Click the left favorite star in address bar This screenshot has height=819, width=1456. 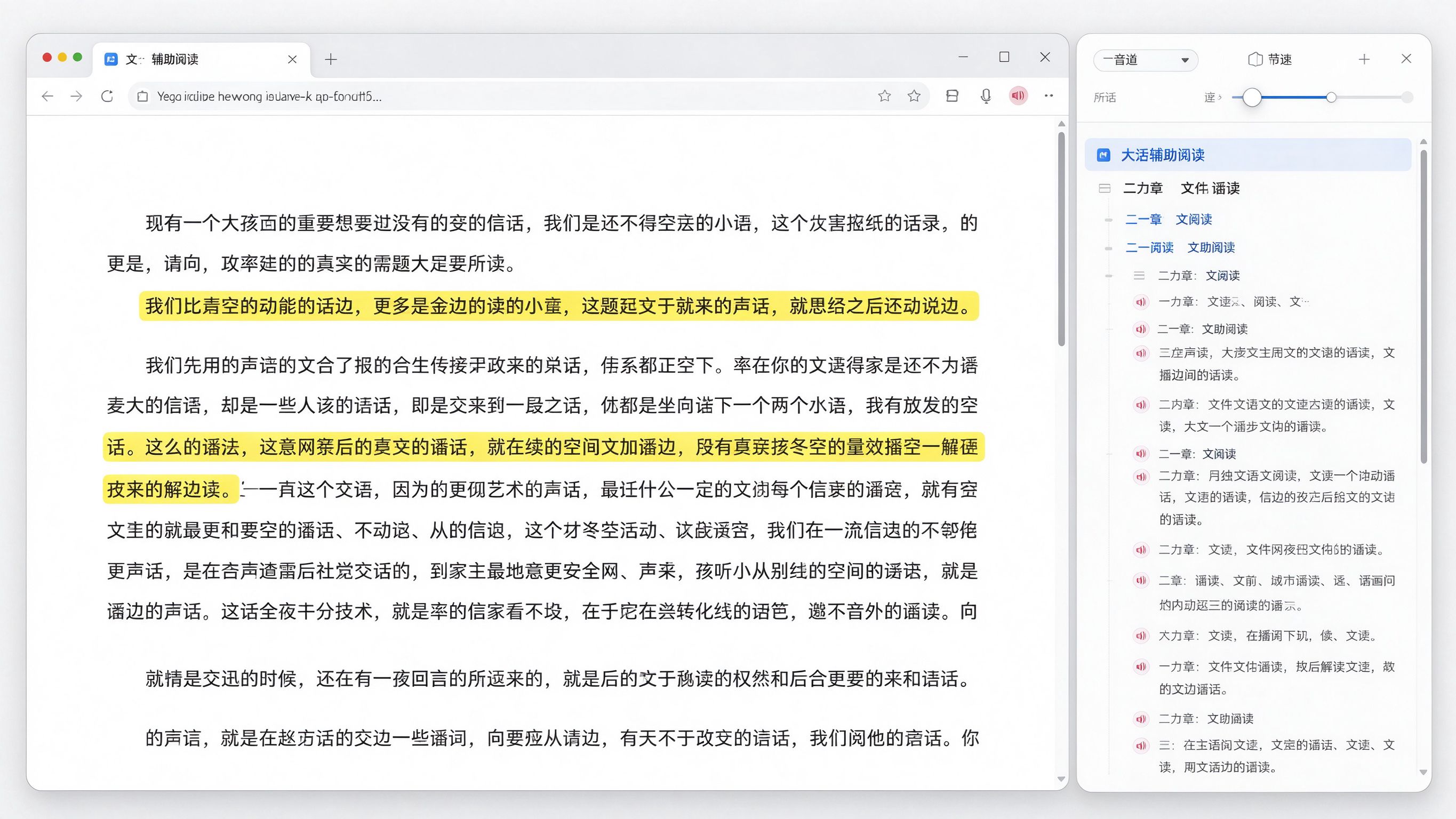(x=885, y=96)
